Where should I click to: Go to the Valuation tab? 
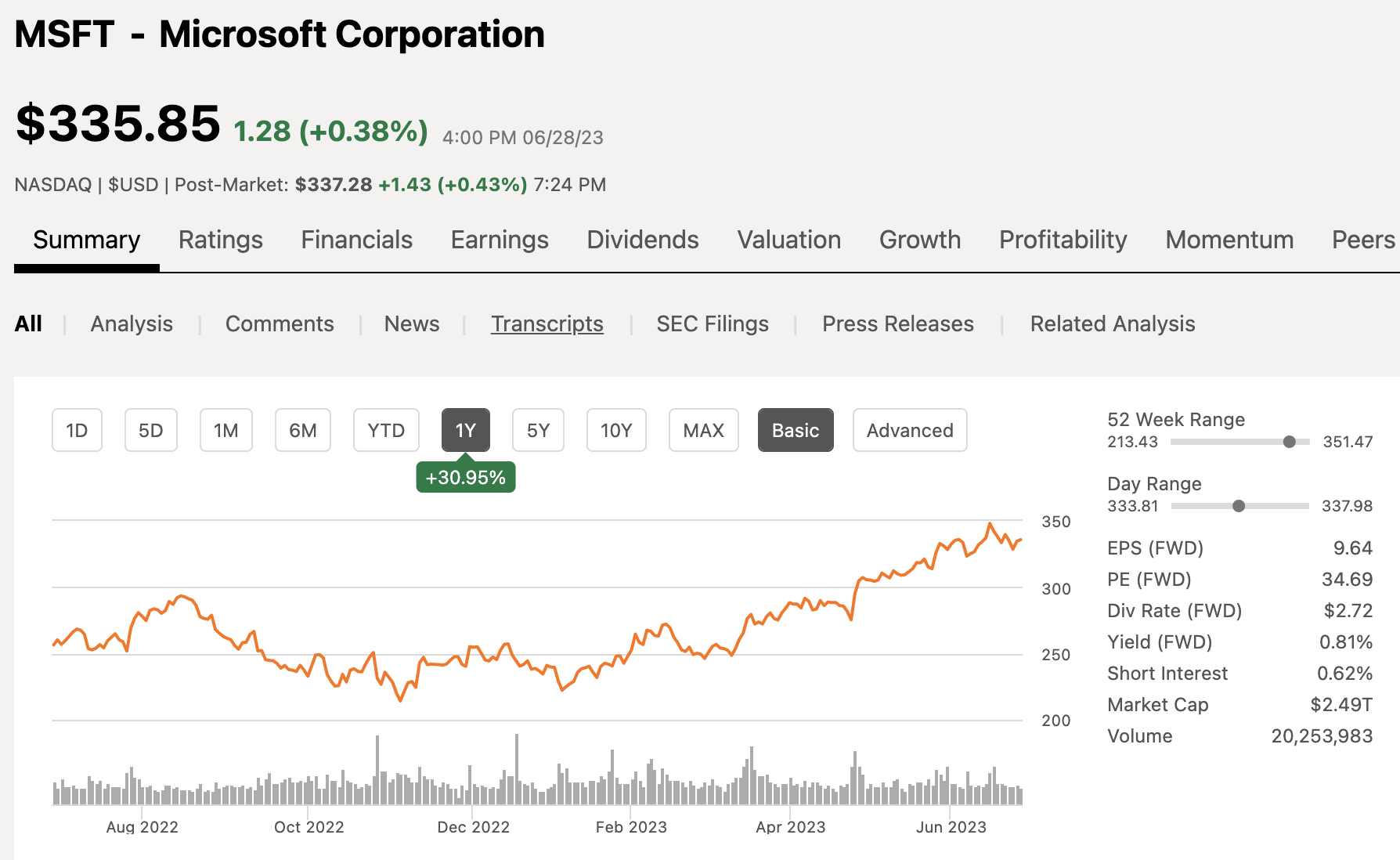pyautogui.click(x=788, y=240)
